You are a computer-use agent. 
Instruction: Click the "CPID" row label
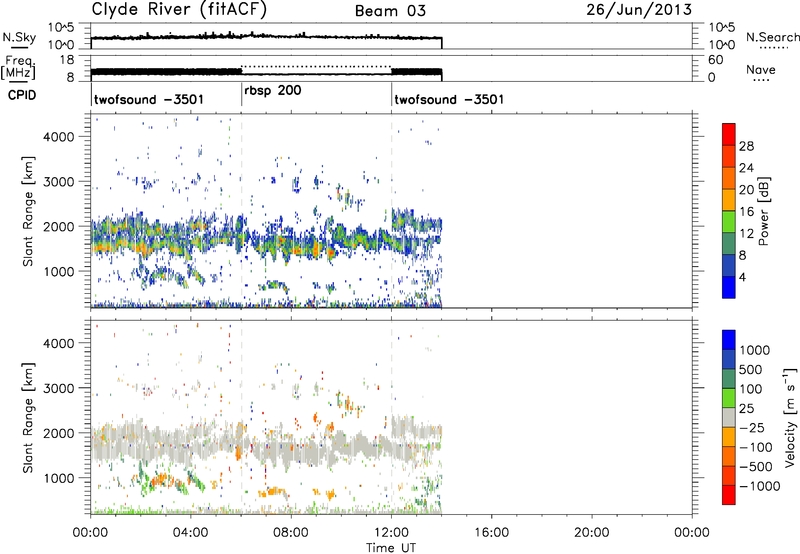click(22, 95)
